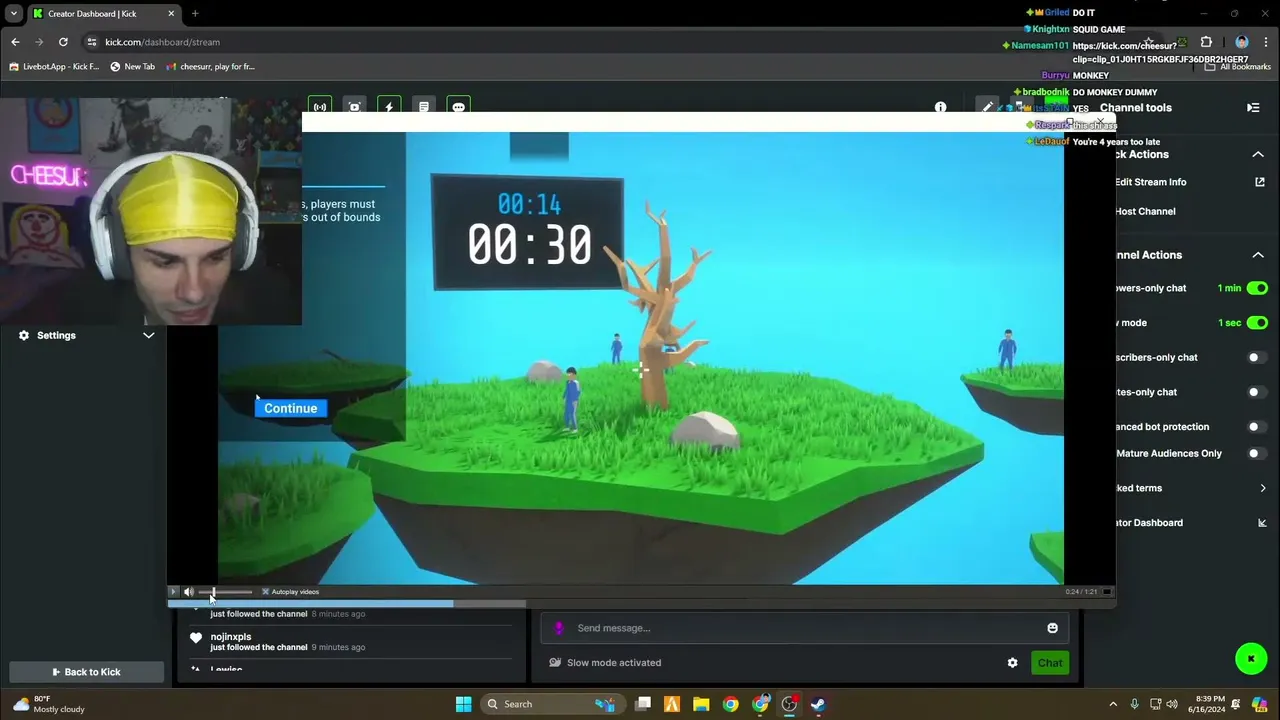Click the green round floating button
This screenshot has width=1280, height=720.
(x=1251, y=658)
